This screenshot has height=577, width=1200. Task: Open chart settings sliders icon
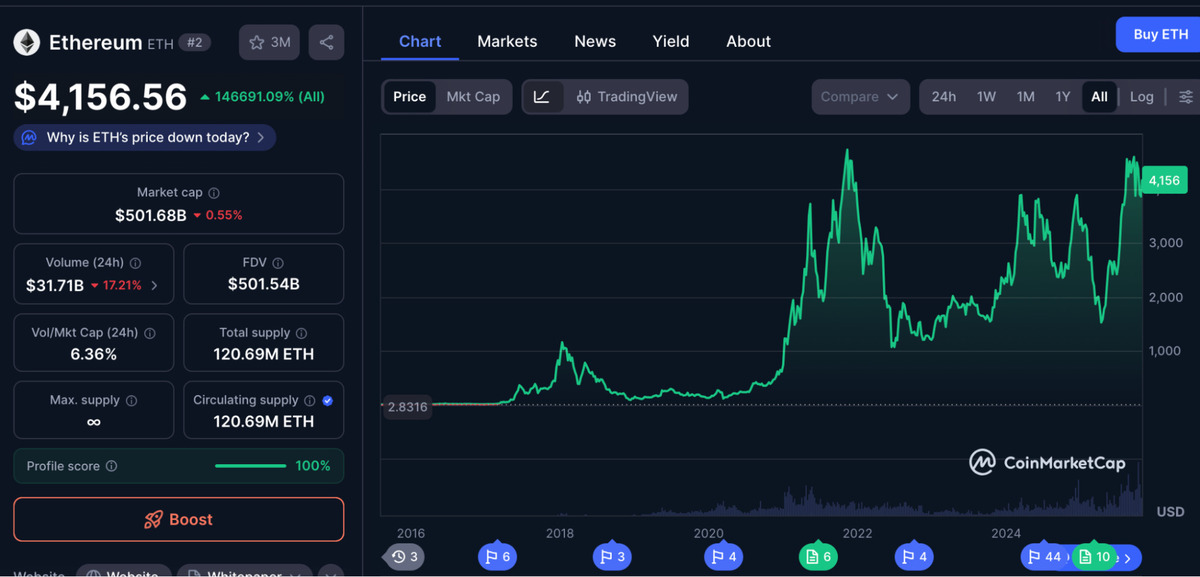click(x=1185, y=97)
